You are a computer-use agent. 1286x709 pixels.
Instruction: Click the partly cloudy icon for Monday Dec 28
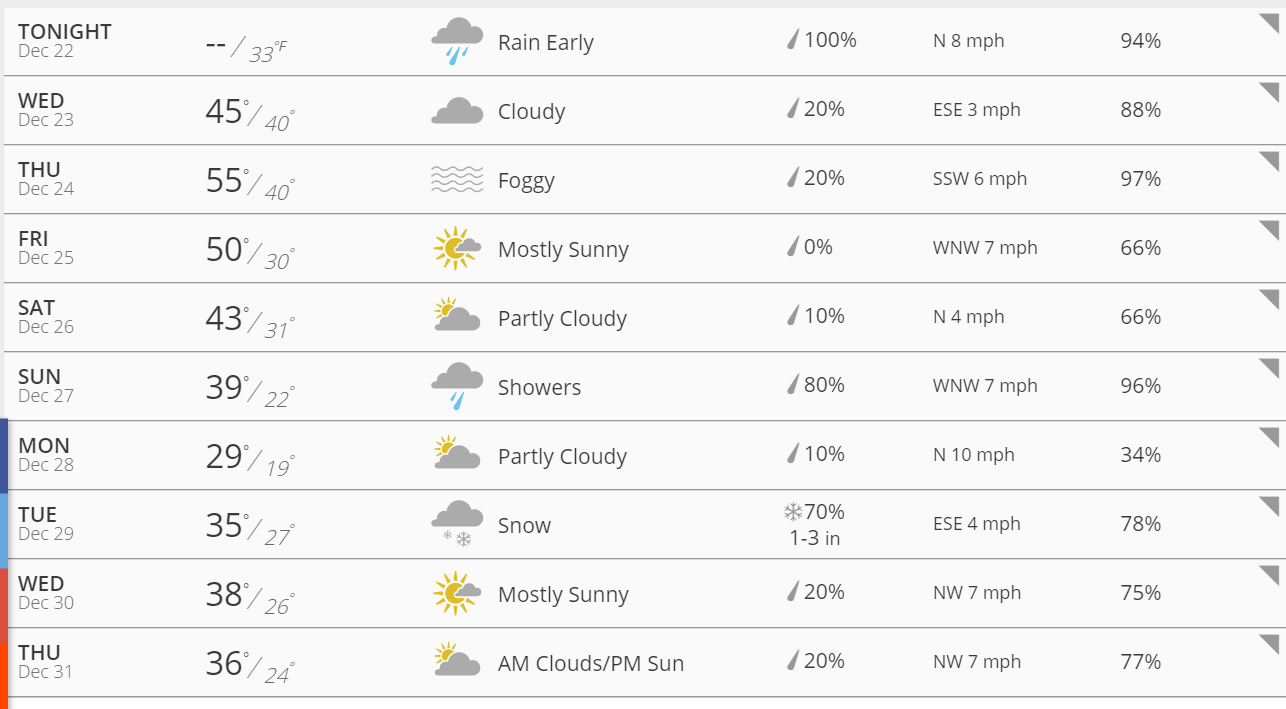pos(457,456)
